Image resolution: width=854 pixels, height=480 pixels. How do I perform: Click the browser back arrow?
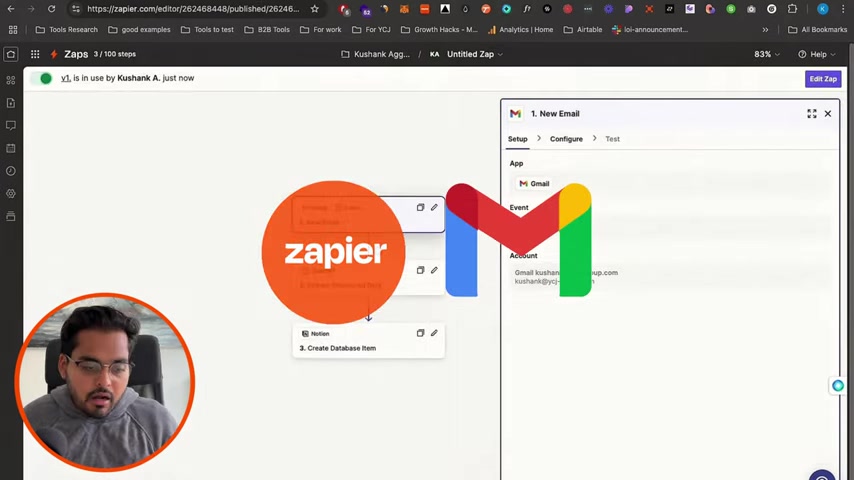pos(11,9)
